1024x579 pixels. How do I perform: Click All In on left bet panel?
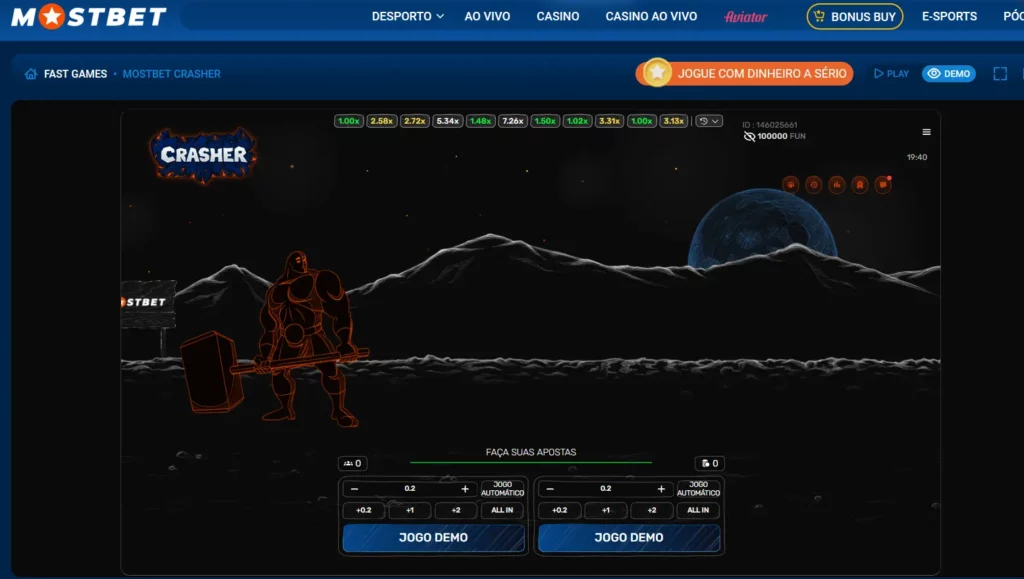502,510
